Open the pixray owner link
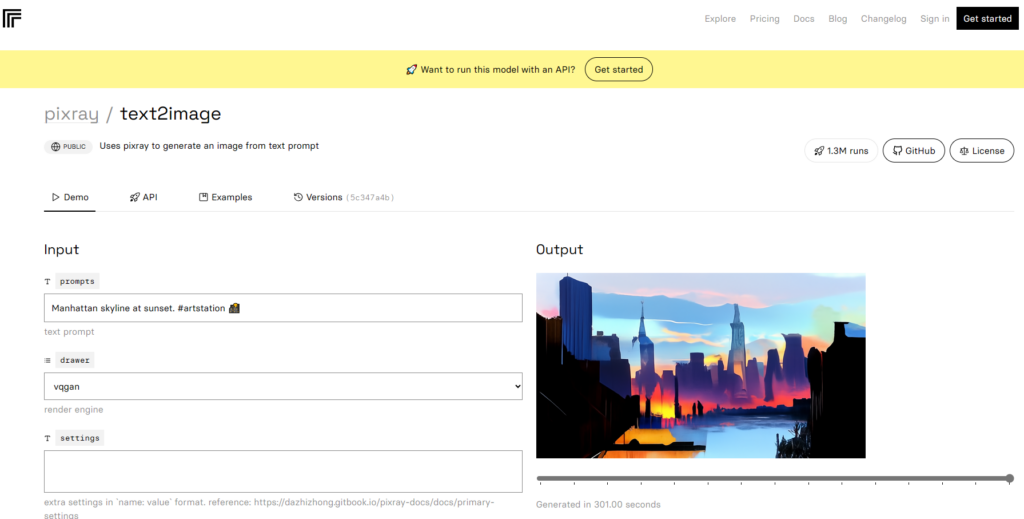Screen dimensions: 1024x519 point(71,114)
